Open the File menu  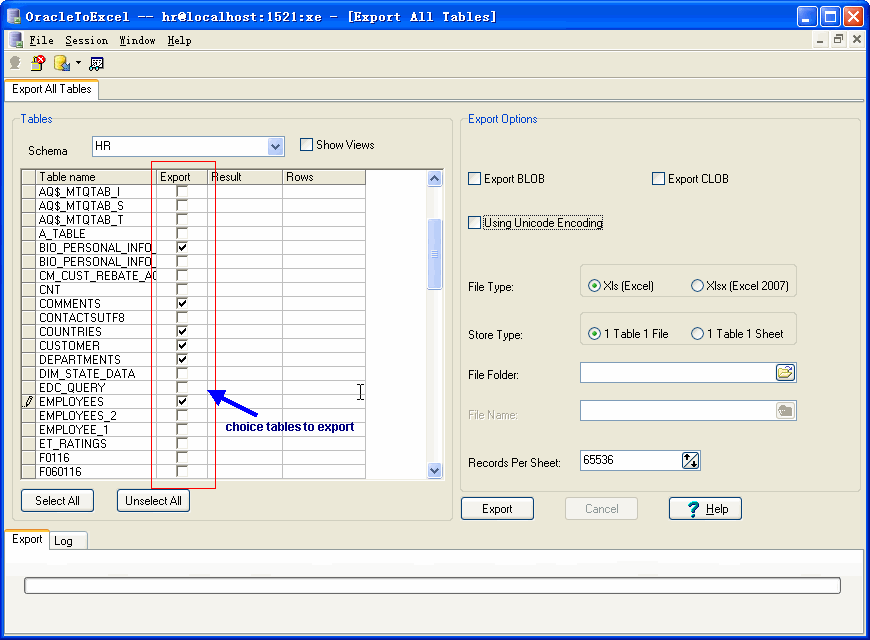click(x=41, y=41)
